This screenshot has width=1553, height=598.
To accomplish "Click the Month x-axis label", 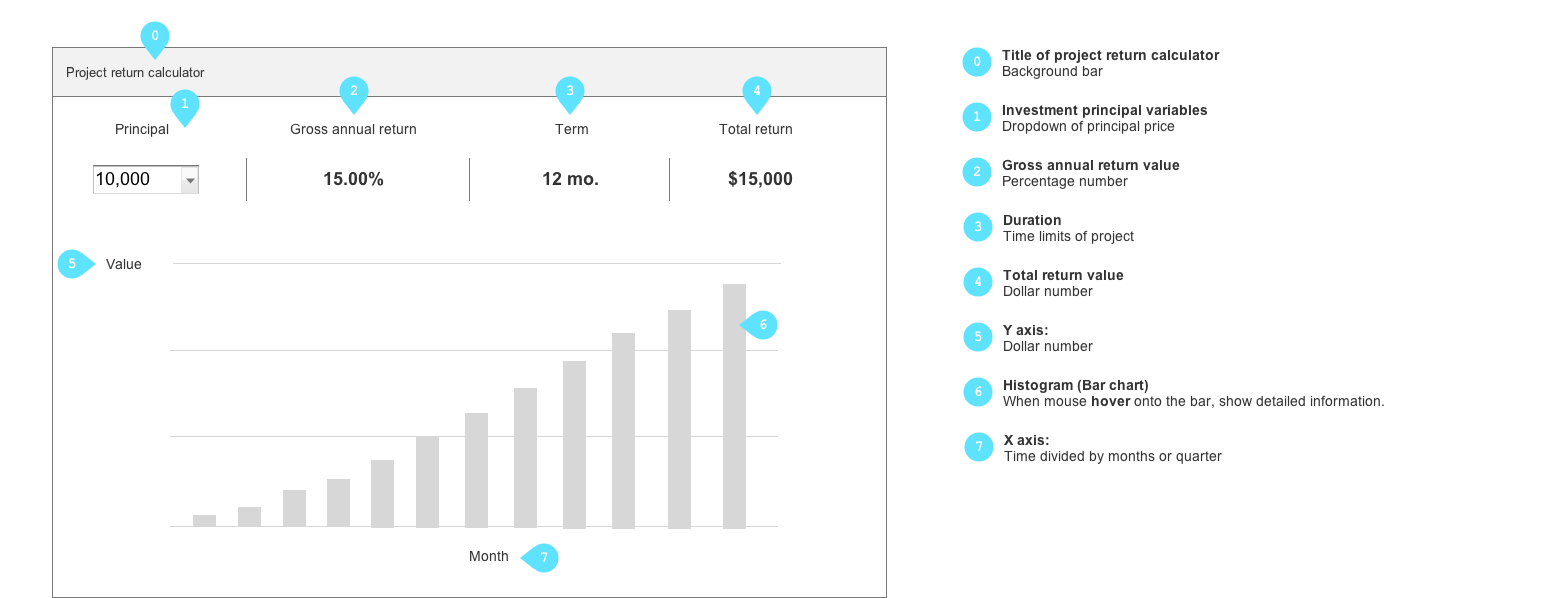I will point(489,556).
